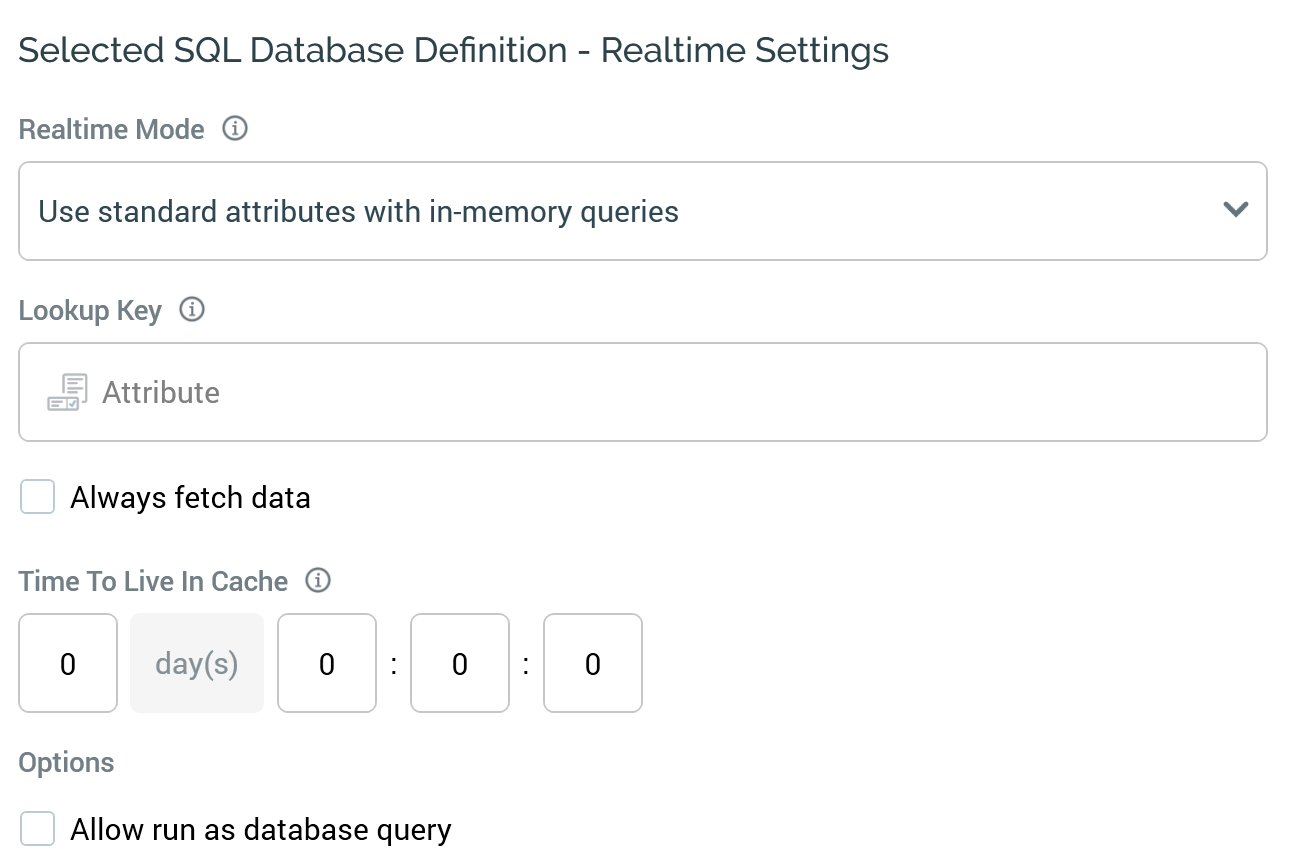This screenshot has width=1296, height=868.
Task: Click the attribute icon inside the Lookup Key field
Action: (x=68, y=392)
